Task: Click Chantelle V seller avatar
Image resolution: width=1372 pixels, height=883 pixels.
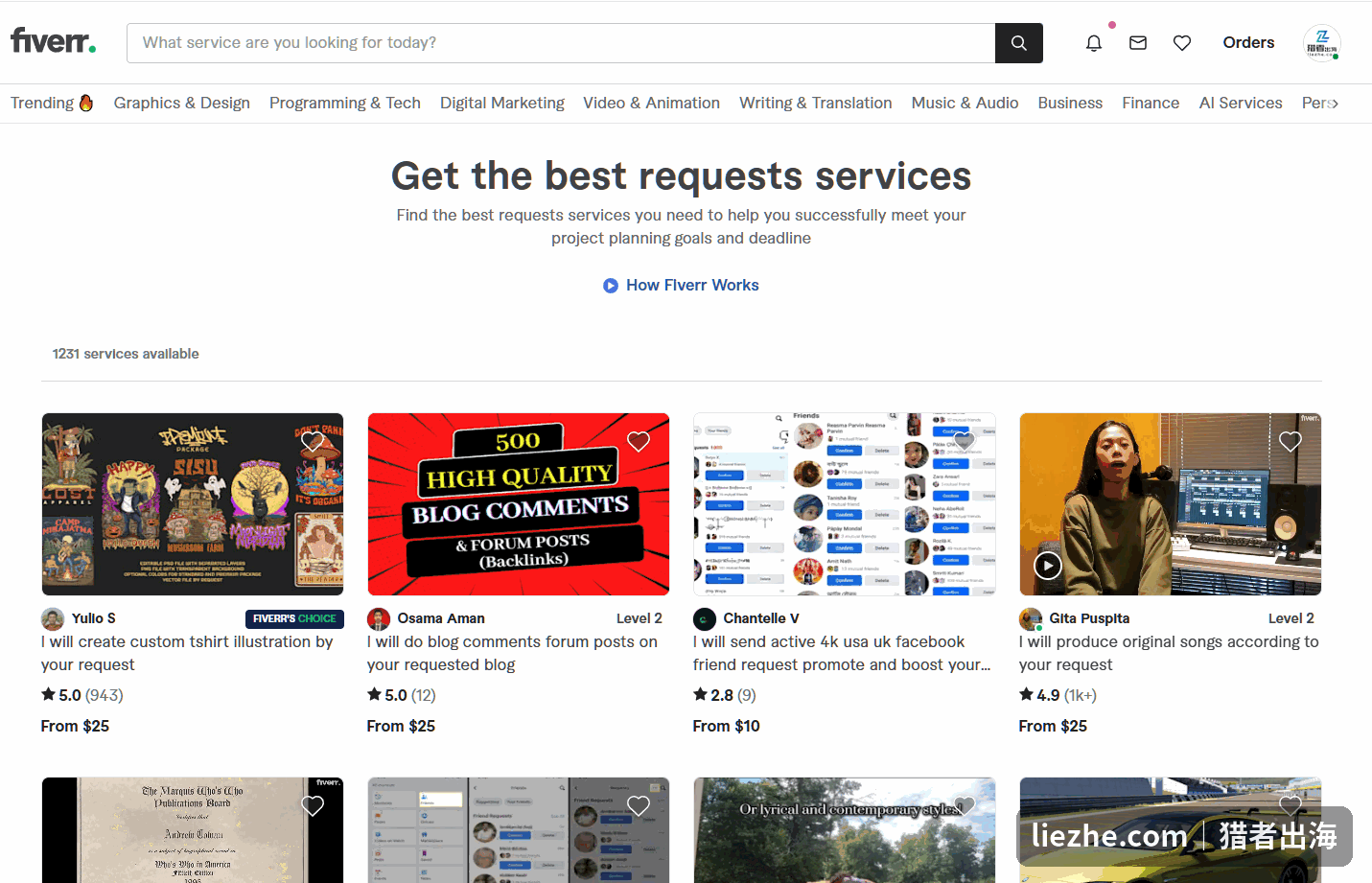Action: click(x=705, y=619)
